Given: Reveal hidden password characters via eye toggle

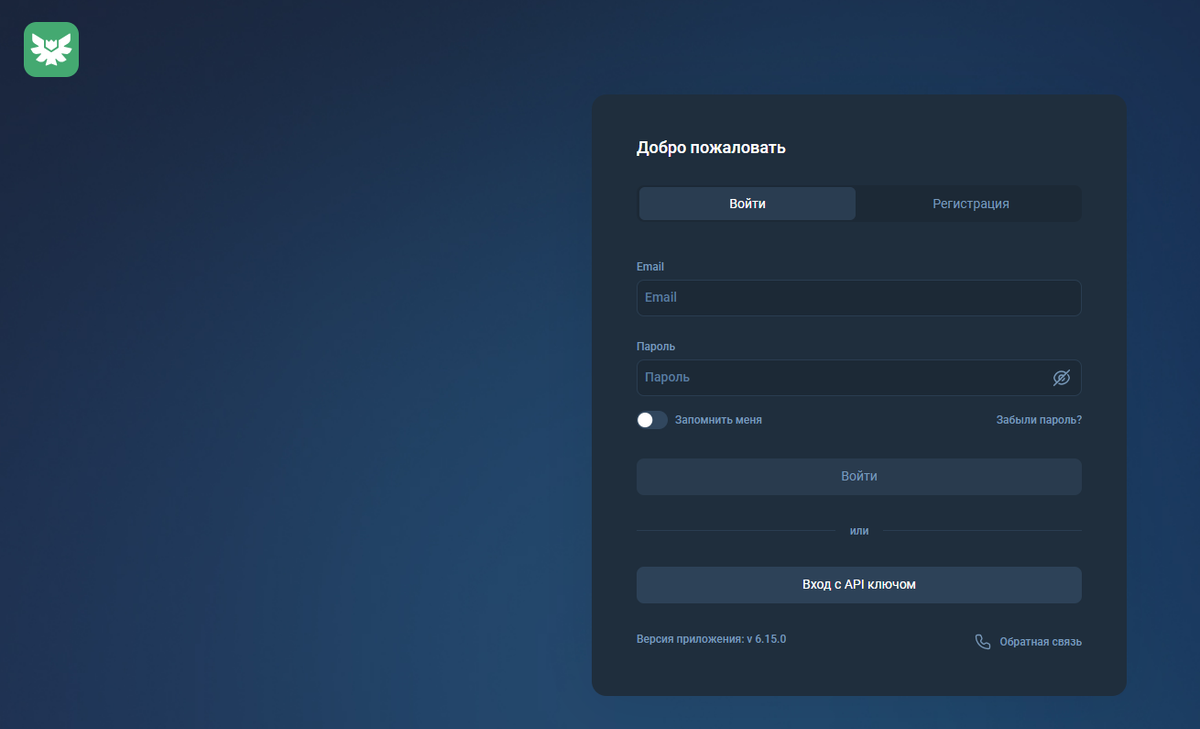Looking at the screenshot, I should coord(1060,377).
